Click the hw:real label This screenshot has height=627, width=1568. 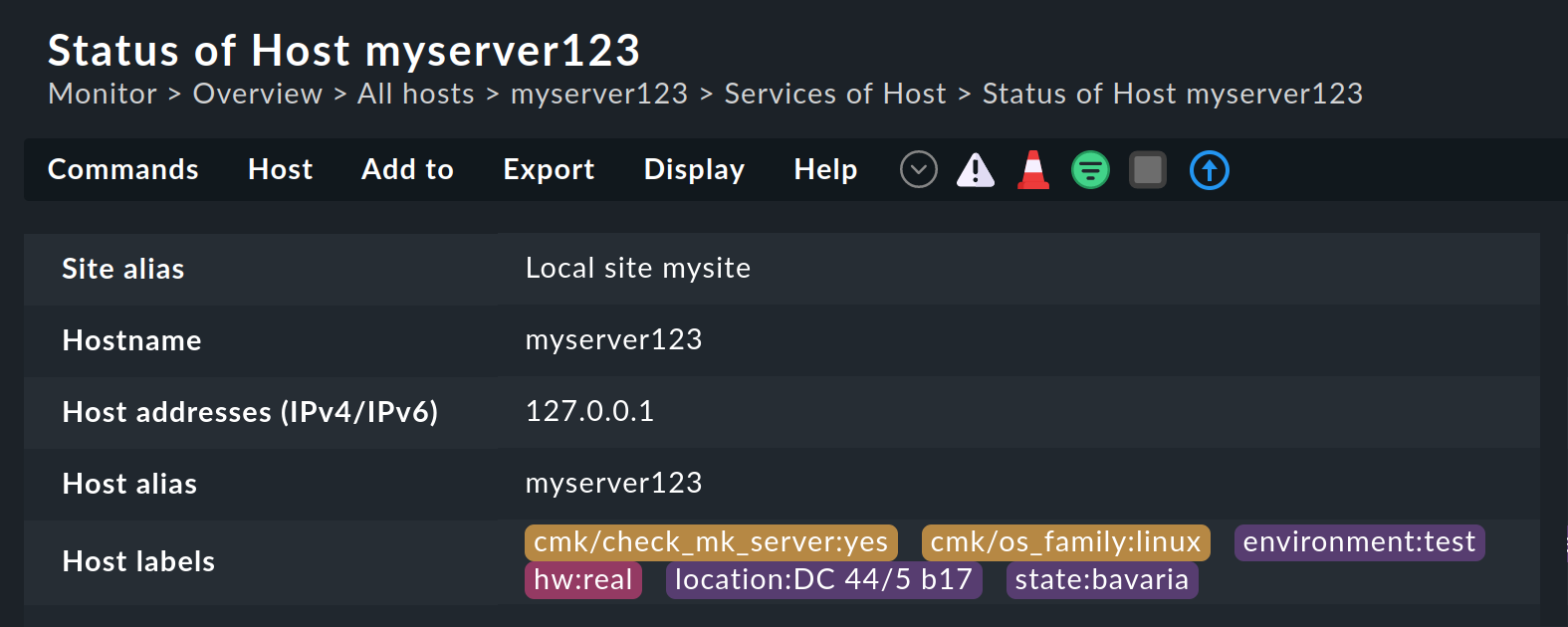(583, 580)
